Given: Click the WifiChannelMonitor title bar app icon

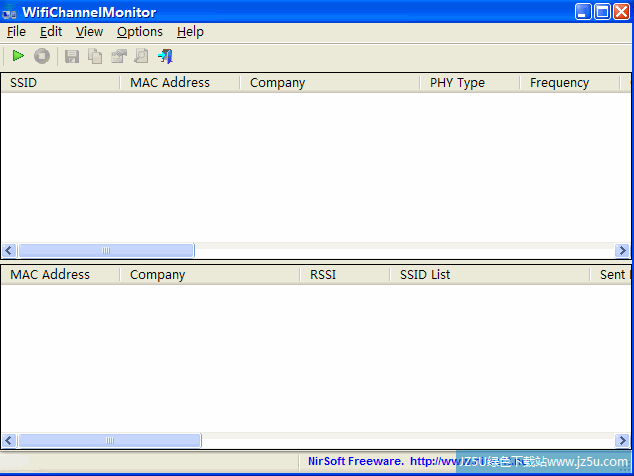Looking at the screenshot, I should (x=9, y=12).
